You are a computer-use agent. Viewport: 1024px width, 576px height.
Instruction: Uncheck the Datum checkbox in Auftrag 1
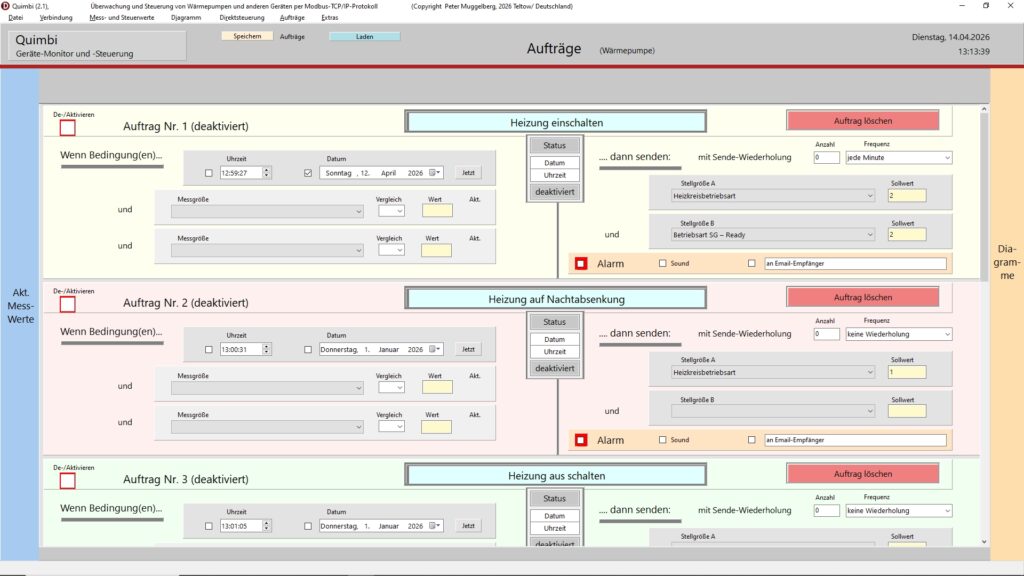tap(308, 173)
